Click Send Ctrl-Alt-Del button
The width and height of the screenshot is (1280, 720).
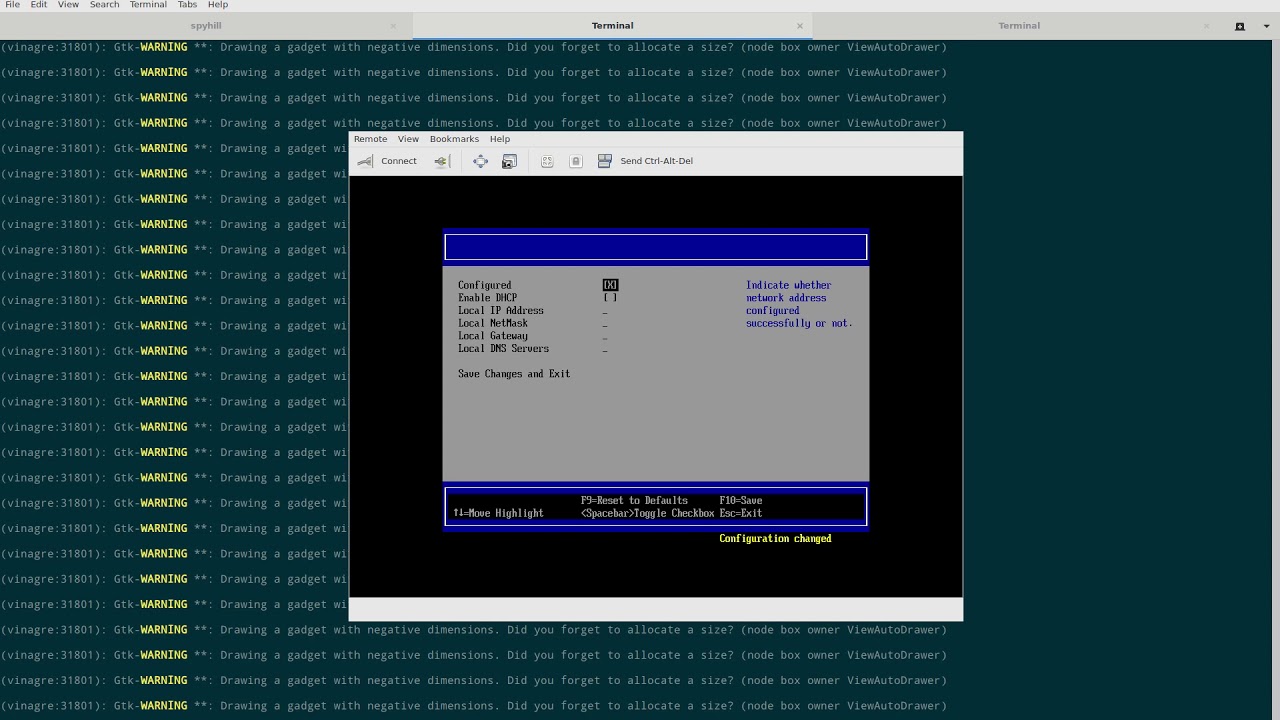click(x=645, y=161)
